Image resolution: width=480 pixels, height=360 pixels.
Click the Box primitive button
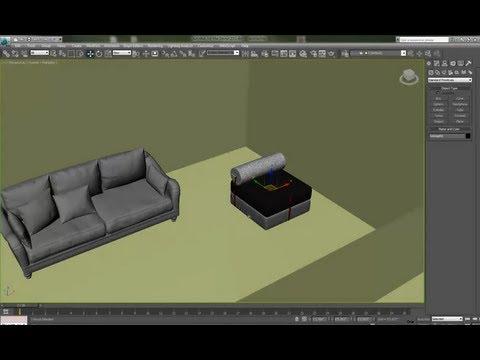439,99
